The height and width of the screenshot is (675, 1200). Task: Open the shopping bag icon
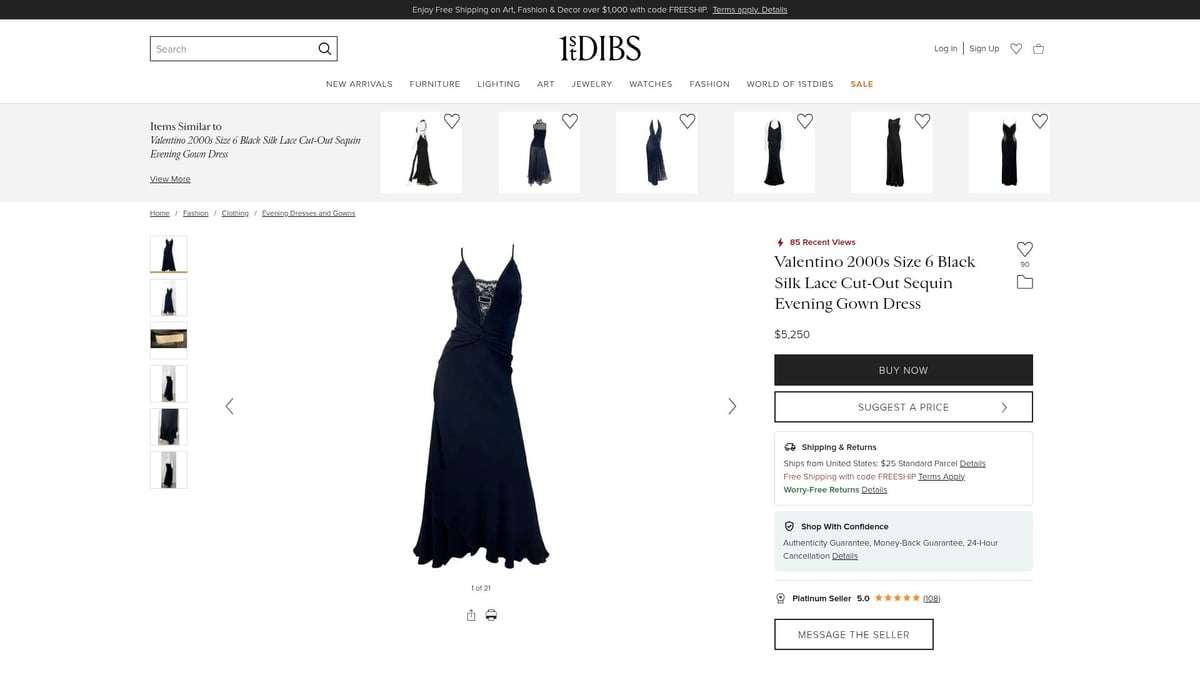[x=1038, y=49]
